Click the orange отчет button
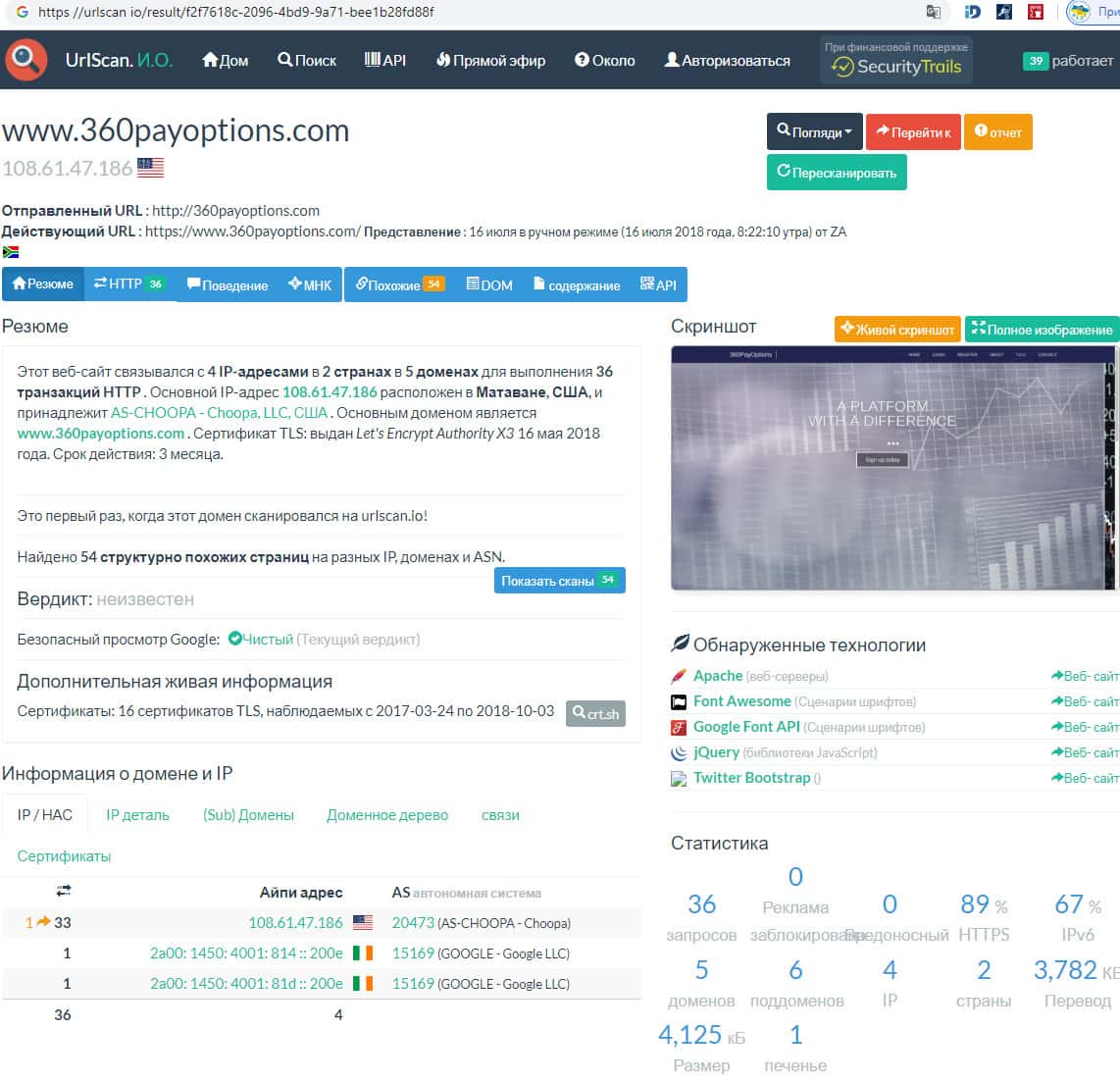The image size is (1120, 1082). [997, 131]
